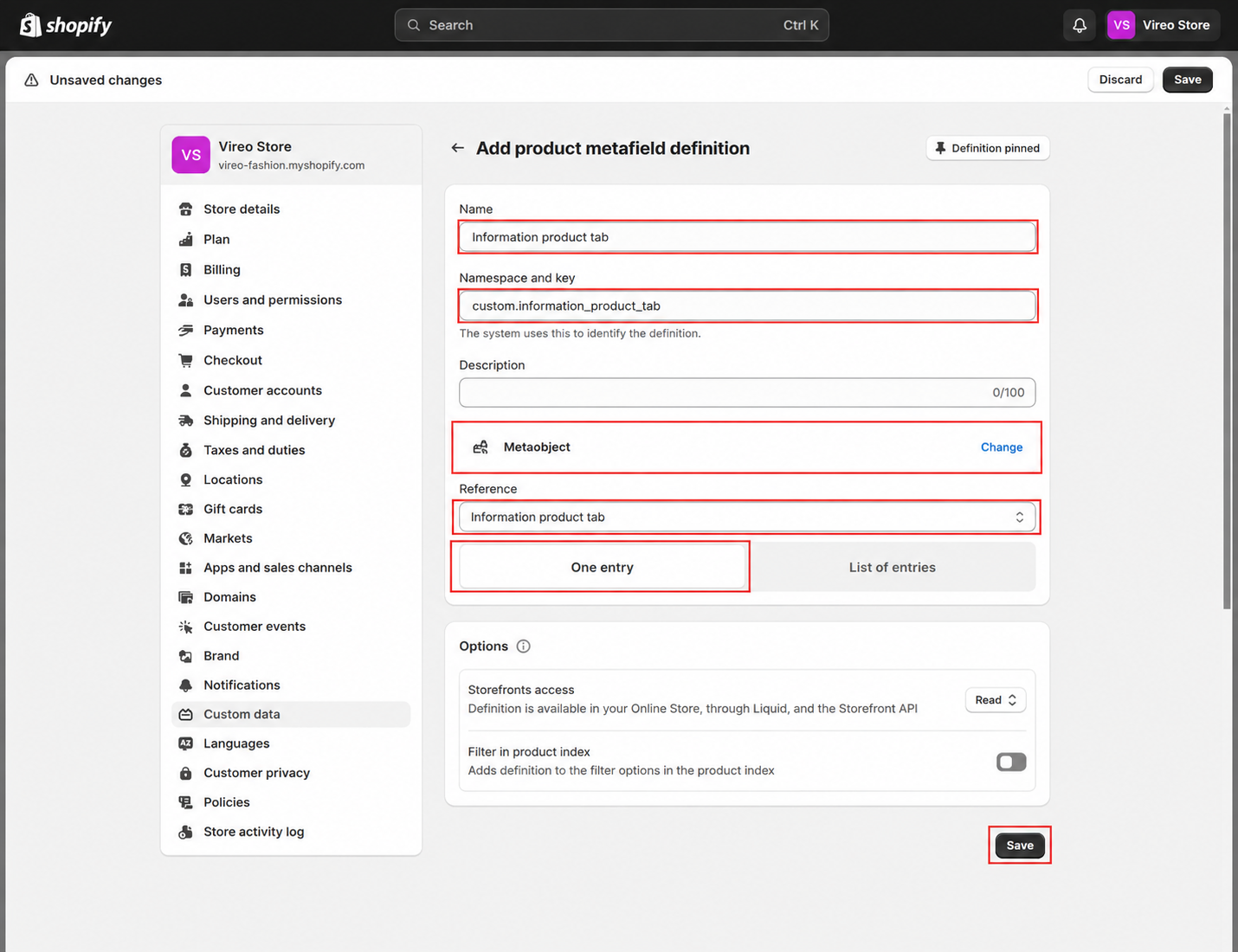Click the Domains icon
Screen dimensions: 1238x952
point(185,597)
